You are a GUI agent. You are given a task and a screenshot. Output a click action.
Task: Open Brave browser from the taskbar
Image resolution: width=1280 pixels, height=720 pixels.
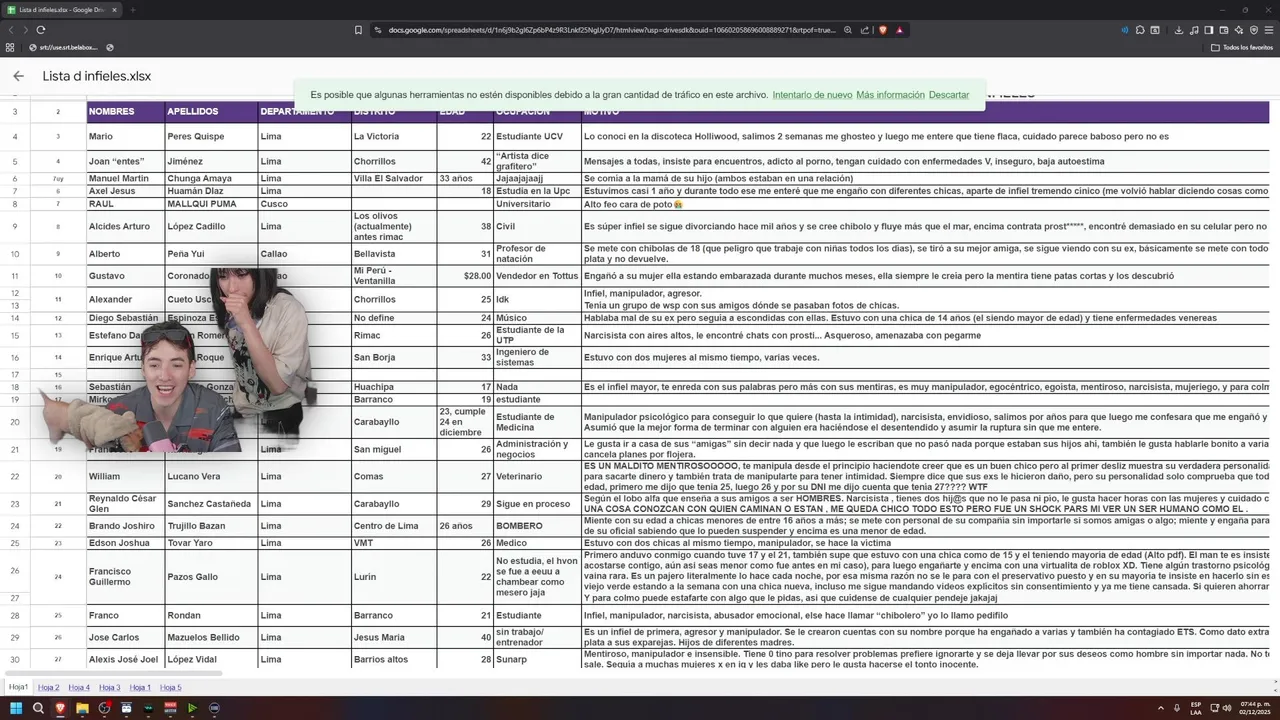[x=59, y=708]
